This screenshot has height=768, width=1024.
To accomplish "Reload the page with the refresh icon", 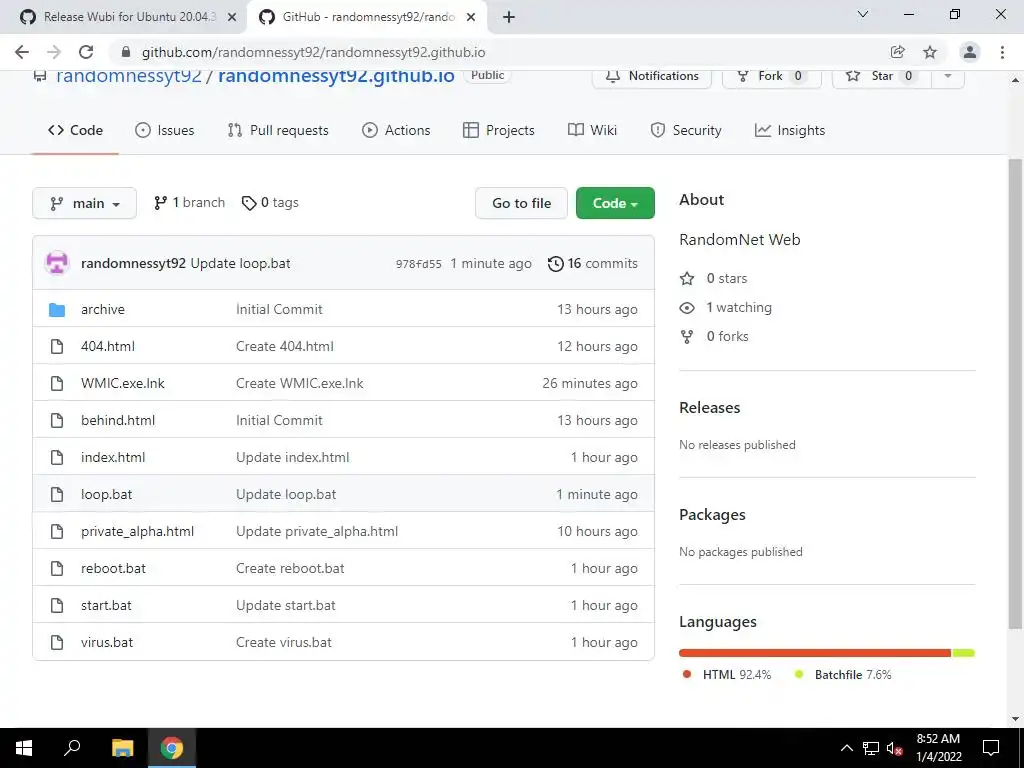I will pyautogui.click(x=86, y=52).
